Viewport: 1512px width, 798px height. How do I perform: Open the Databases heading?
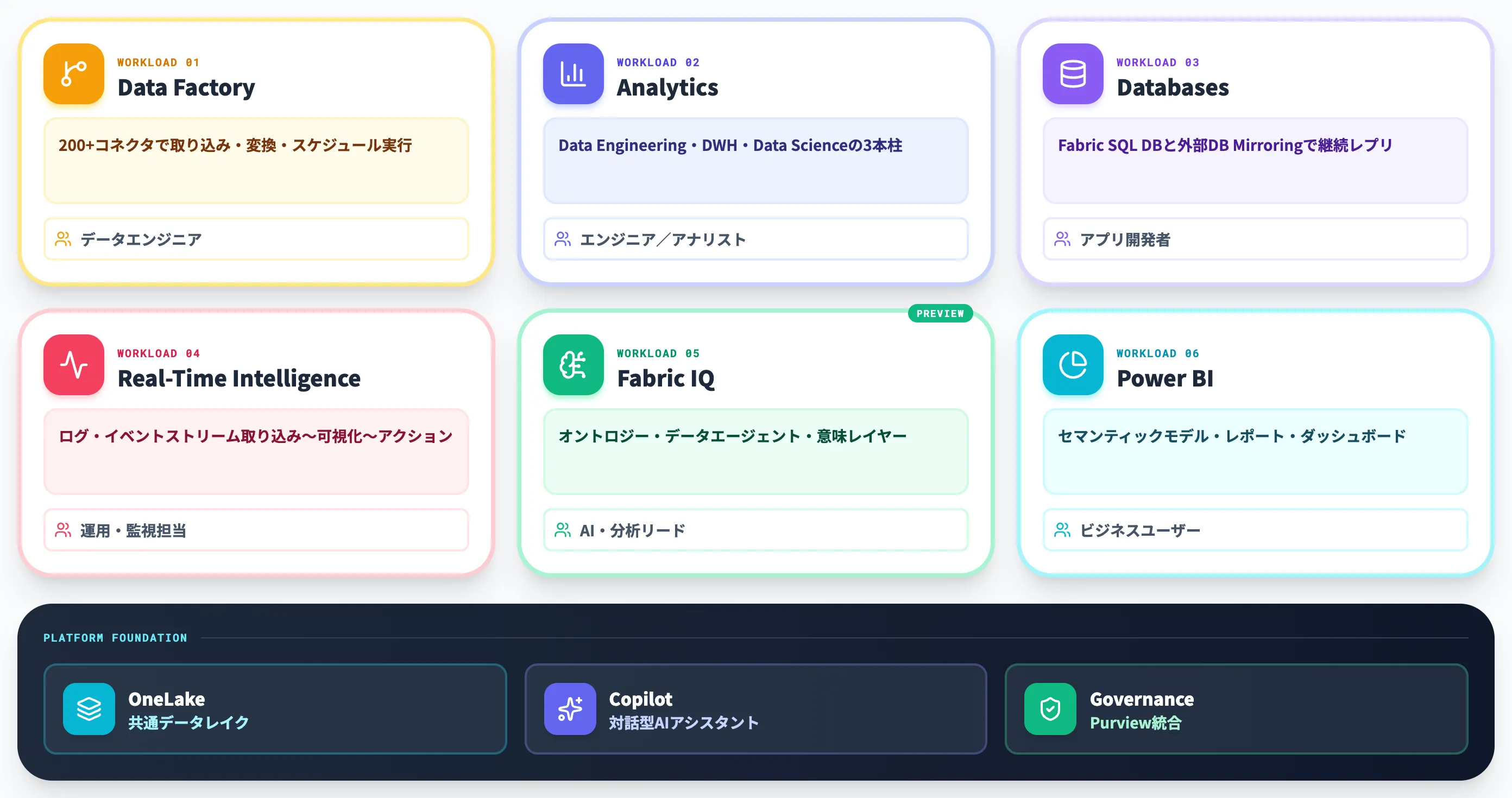1172,87
